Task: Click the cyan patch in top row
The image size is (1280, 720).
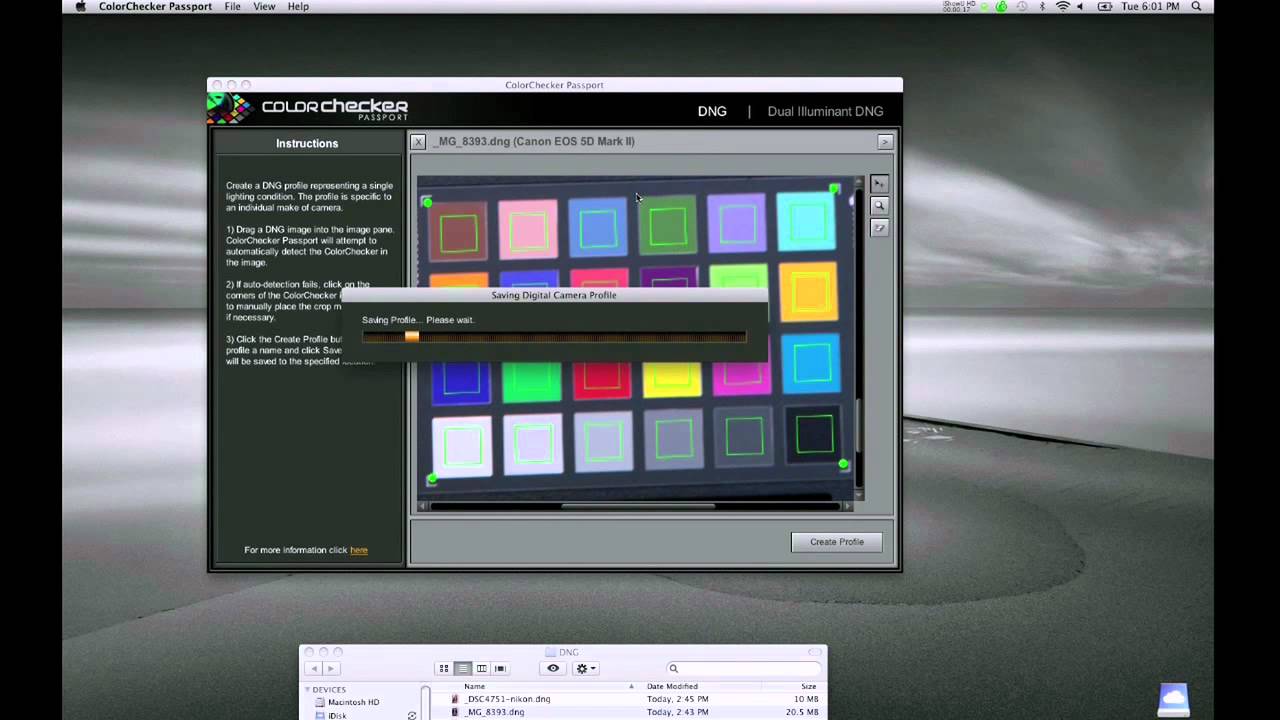Action: tap(806, 221)
